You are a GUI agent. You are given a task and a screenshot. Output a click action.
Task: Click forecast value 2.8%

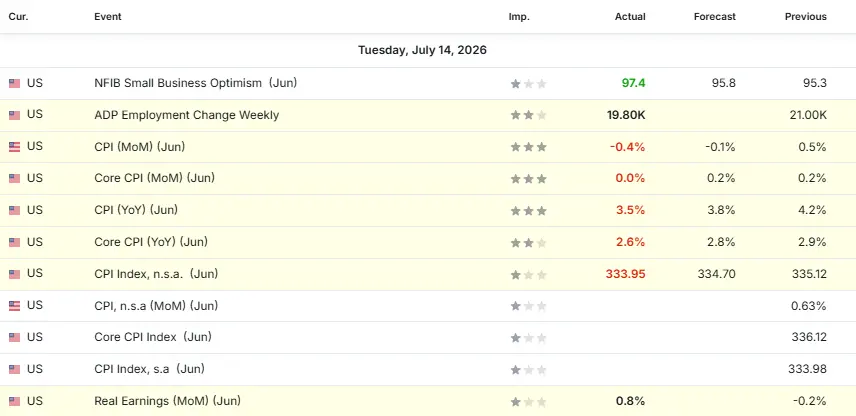point(721,241)
